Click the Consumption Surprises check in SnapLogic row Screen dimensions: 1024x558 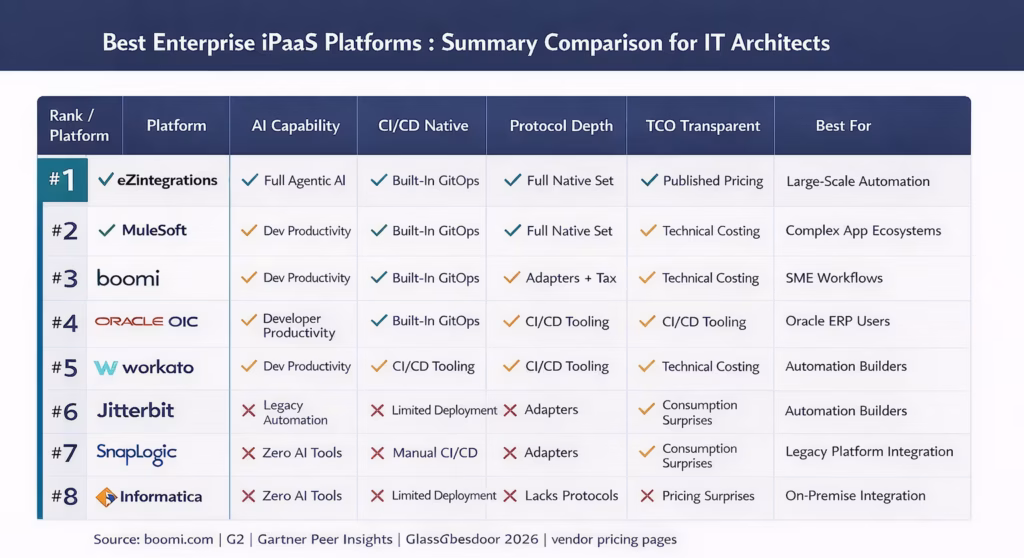(647, 453)
